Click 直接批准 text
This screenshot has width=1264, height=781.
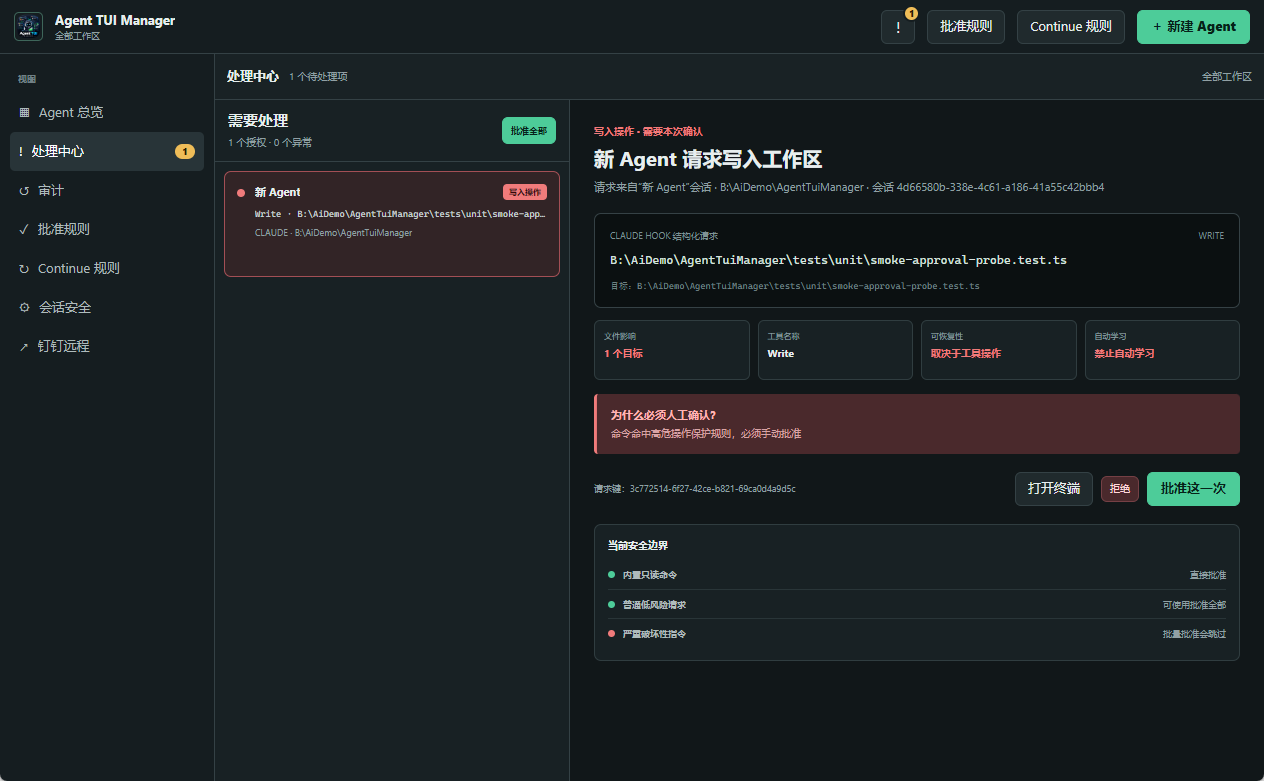pos(1207,575)
